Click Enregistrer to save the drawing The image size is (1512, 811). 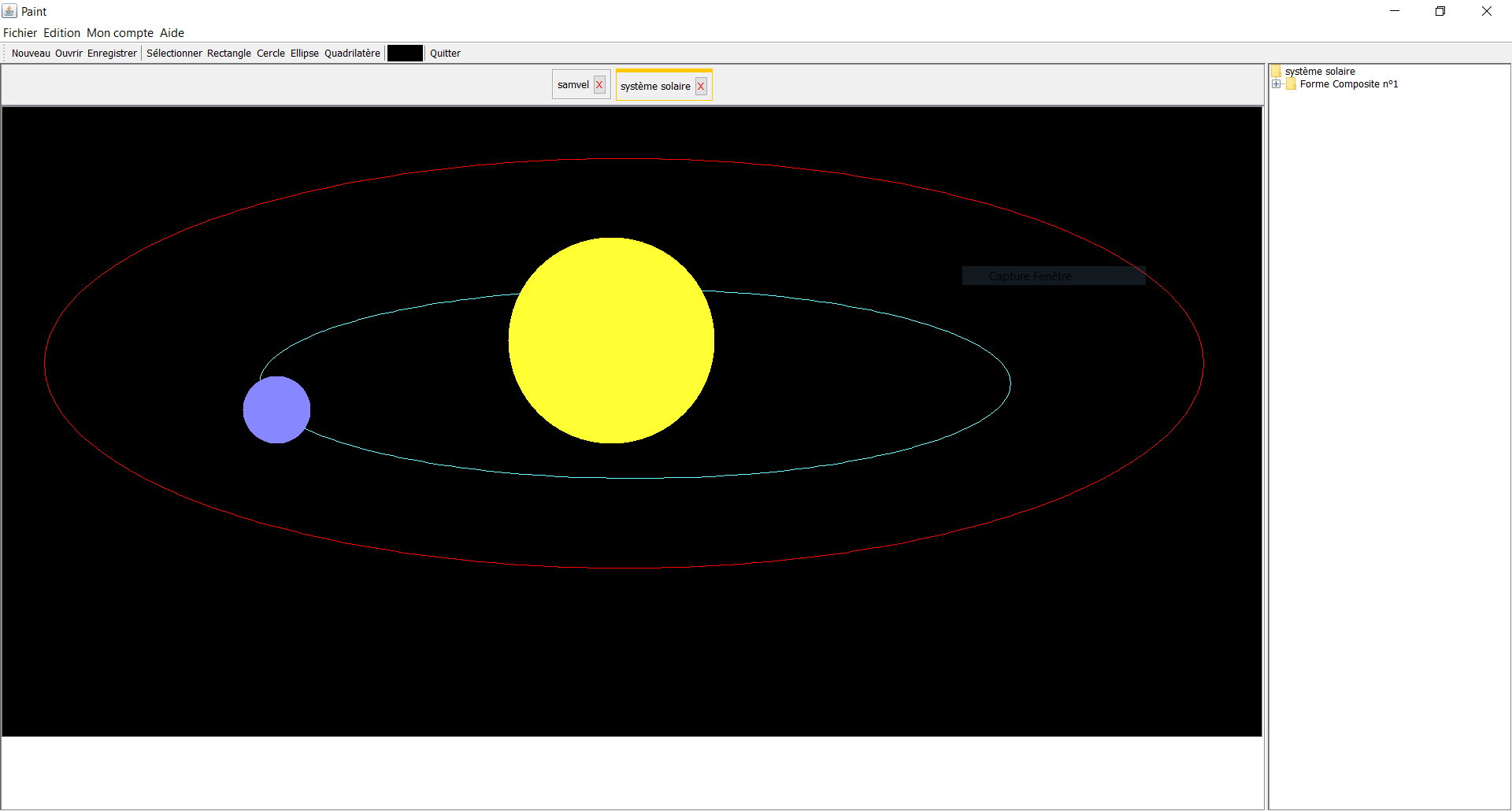[112, 54]
